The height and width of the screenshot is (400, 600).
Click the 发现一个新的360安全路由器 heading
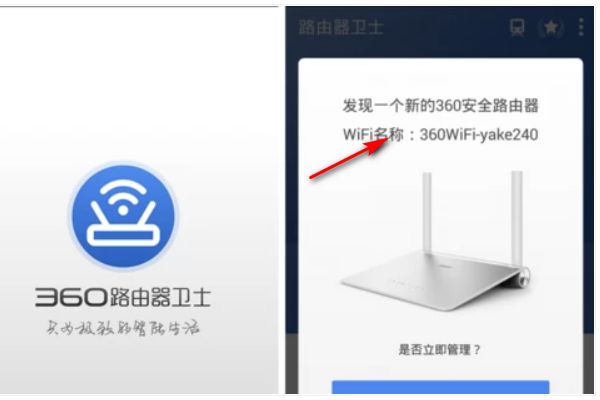440,106
